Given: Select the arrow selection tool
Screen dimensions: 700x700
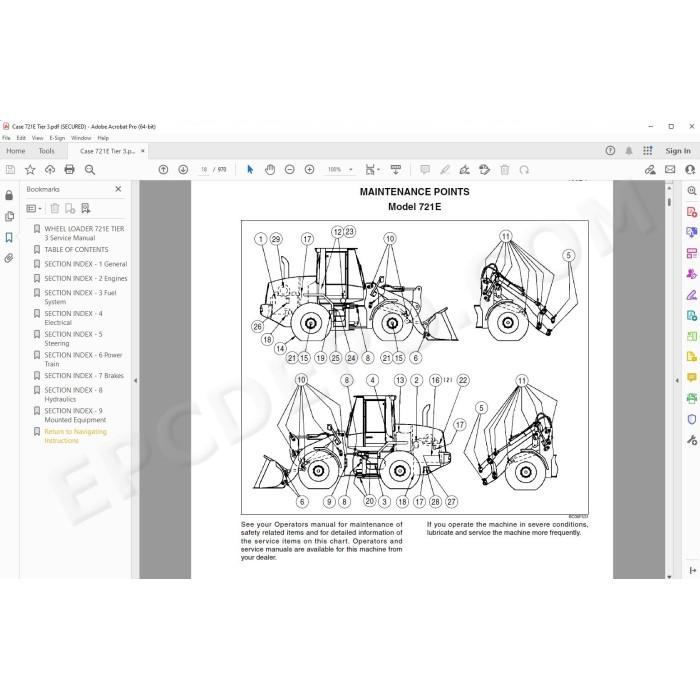Looking at the screenshot, I should (250, 170).
